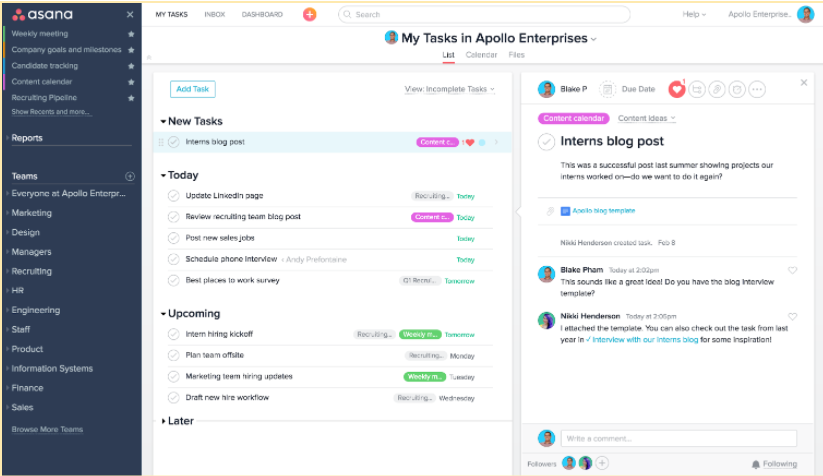
Task: Click inside the Write a comment field
Action: 679,438
